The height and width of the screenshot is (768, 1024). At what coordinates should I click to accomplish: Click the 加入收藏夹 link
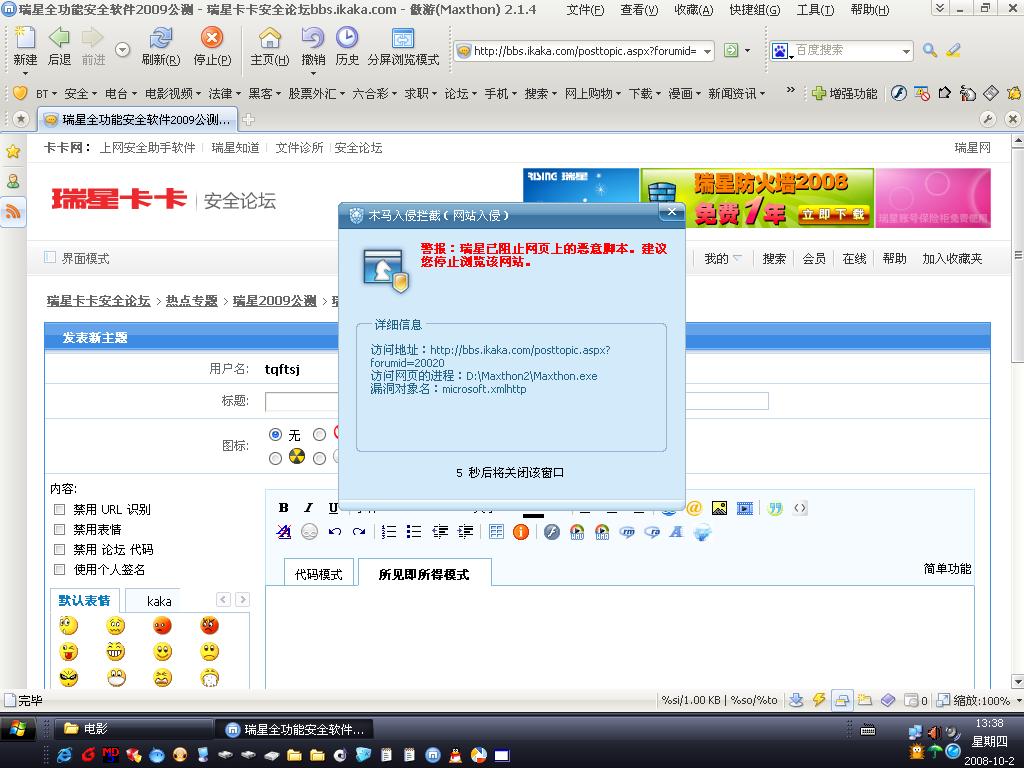tap(952, 259)
